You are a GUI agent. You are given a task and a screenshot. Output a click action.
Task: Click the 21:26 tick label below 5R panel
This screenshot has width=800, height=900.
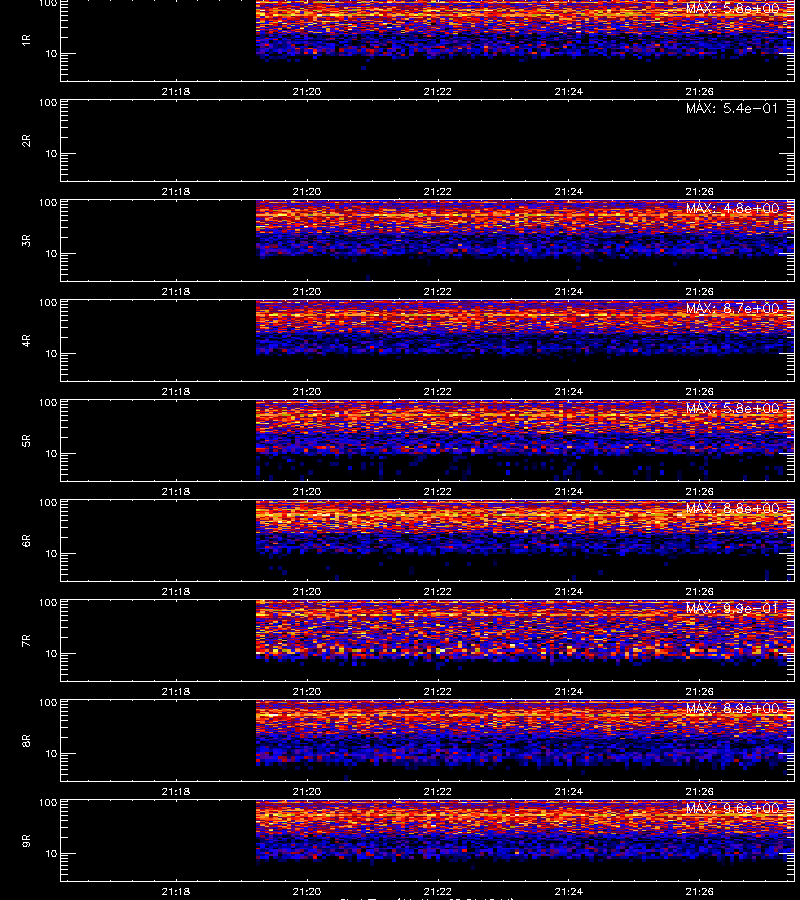tap(700, 491)
